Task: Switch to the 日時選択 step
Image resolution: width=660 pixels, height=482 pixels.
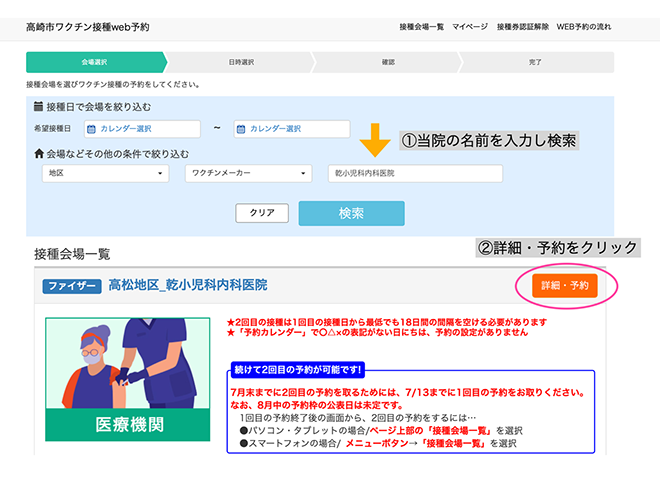Action: (241, 62)
